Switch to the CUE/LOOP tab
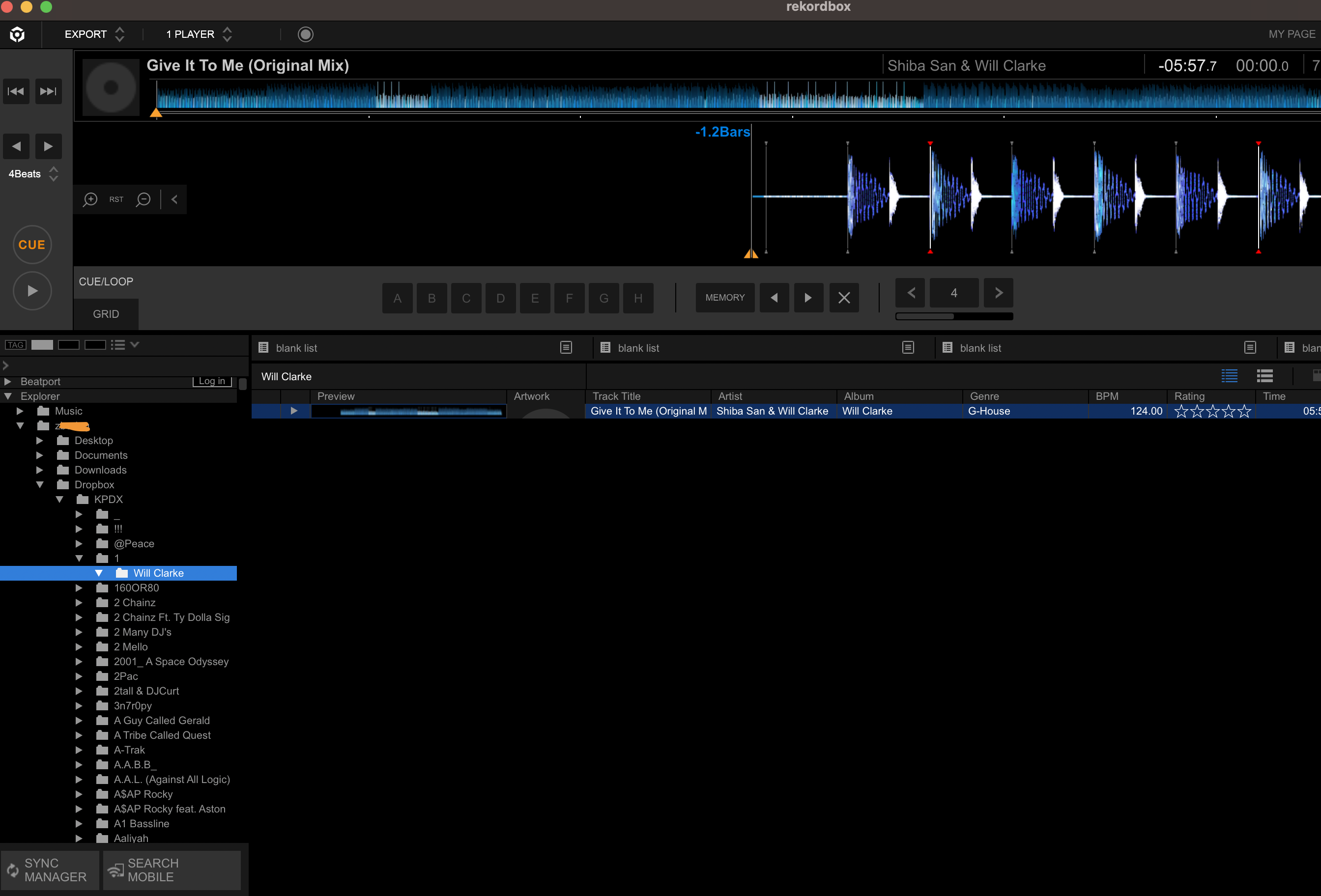This screenshot has height=896, width=1321. tap(106, 282)
